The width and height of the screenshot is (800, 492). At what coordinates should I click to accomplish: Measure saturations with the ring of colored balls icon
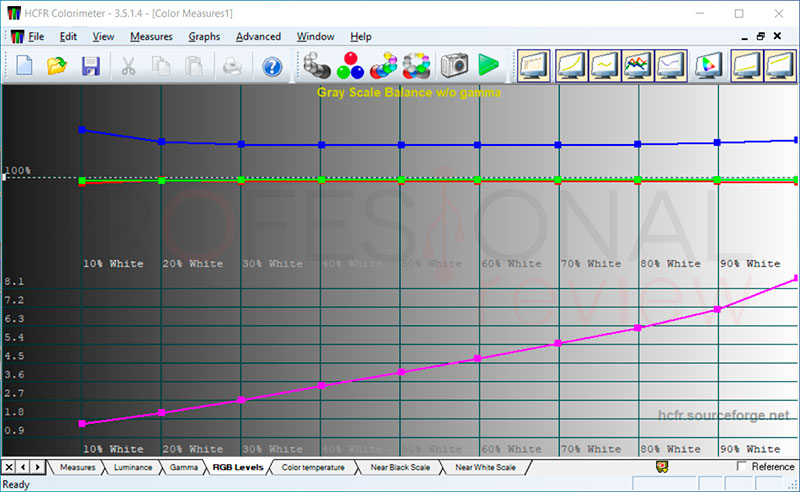coord(417,65)
